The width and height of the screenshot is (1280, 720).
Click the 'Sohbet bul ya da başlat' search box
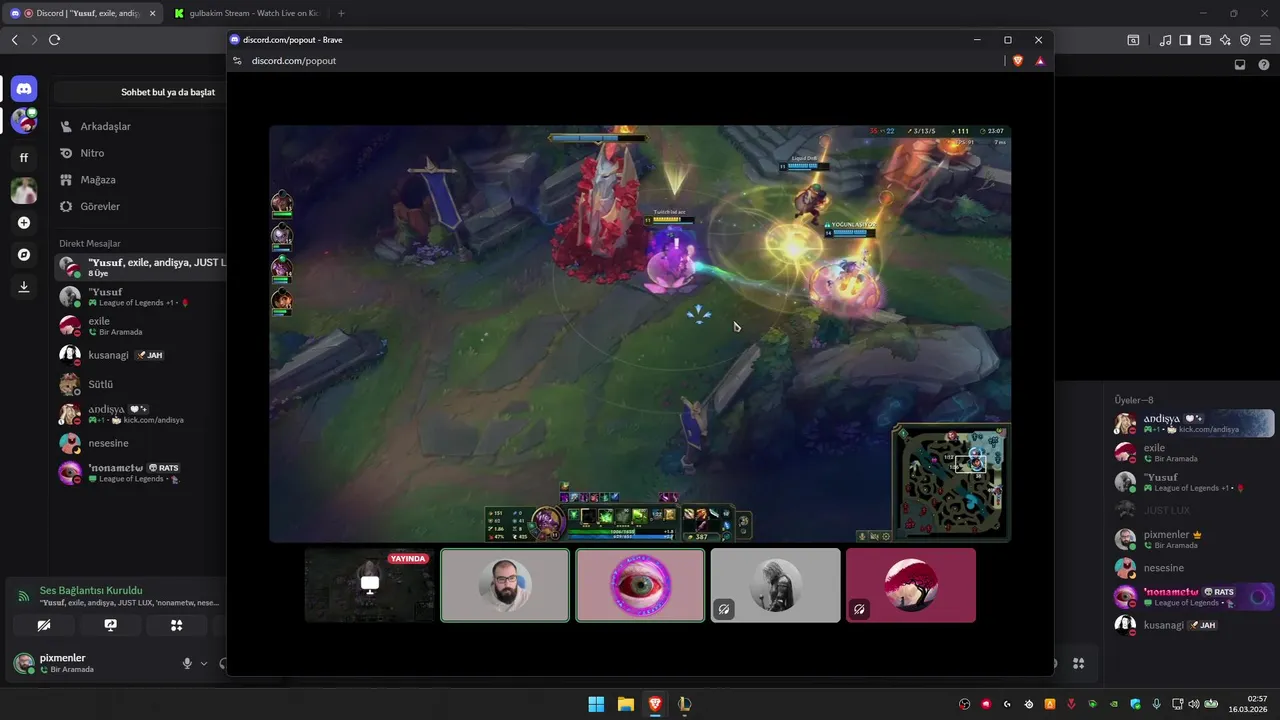(x=140, y=92)
